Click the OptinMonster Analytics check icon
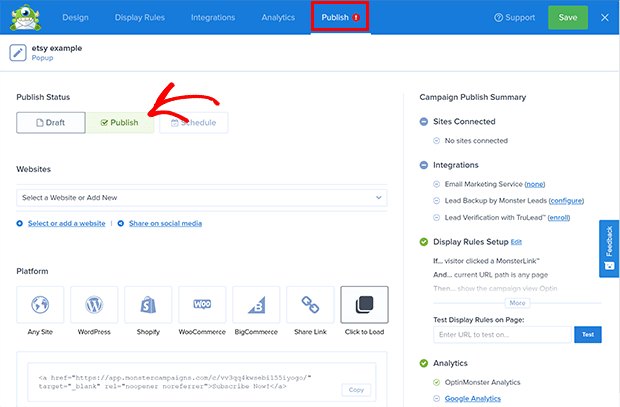620x407 pixels. click(x=437, y=382)
